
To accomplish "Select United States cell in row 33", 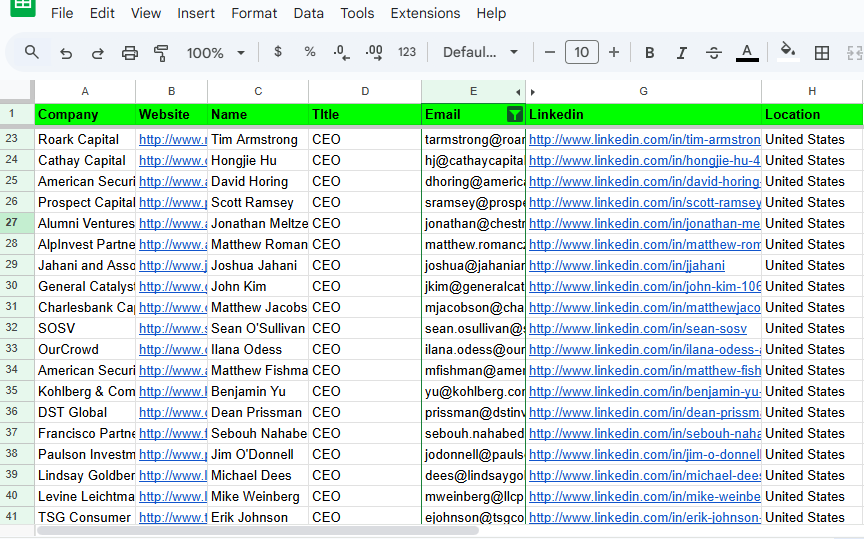I will (x=812, y=349).
